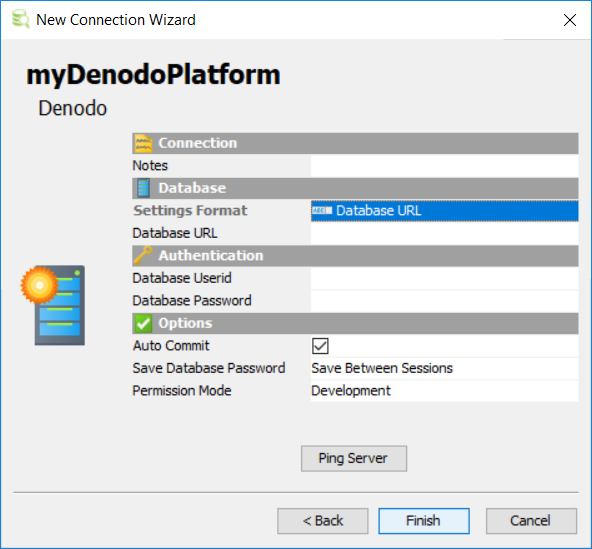This screenshot has width=592, height=549.
Task: Cancel the New Connection Wizard
Action: [x=531, y=521]
